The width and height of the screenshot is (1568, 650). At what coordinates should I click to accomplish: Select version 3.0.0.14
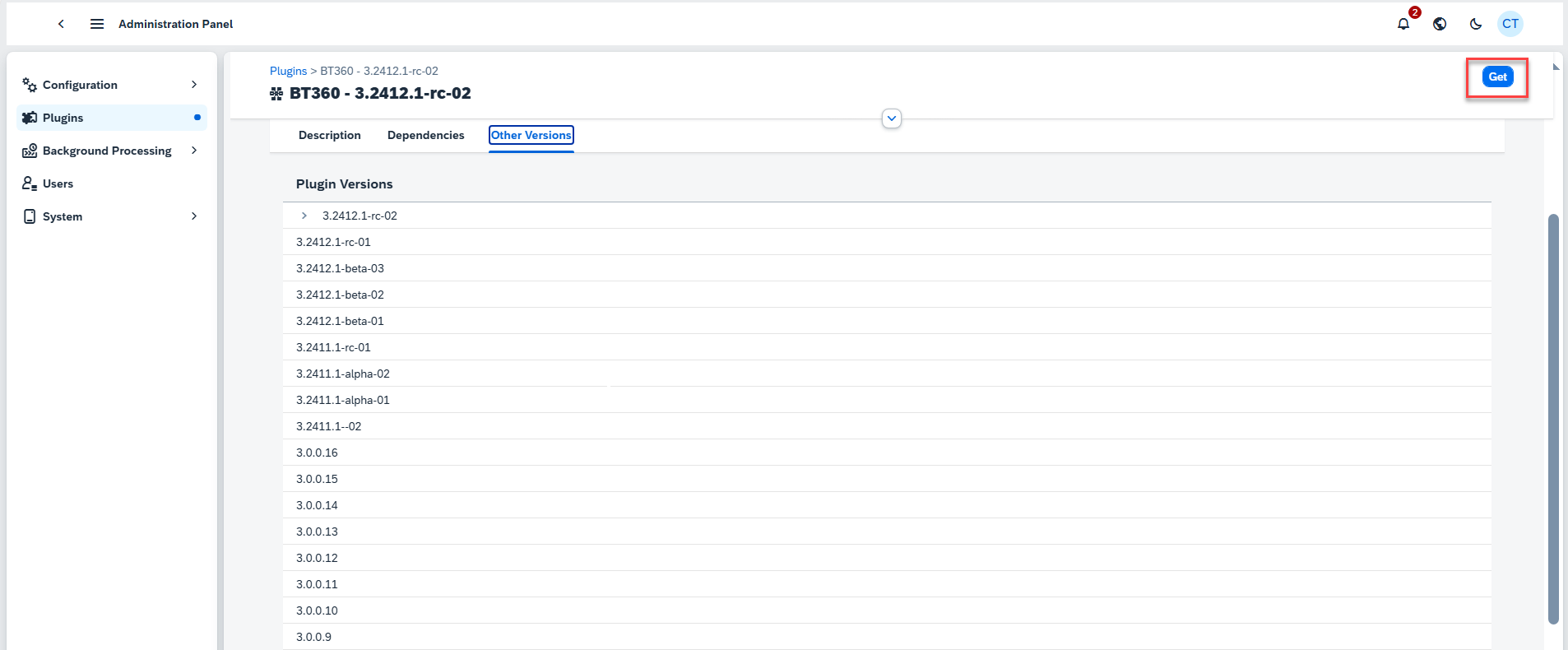(887, 505)
